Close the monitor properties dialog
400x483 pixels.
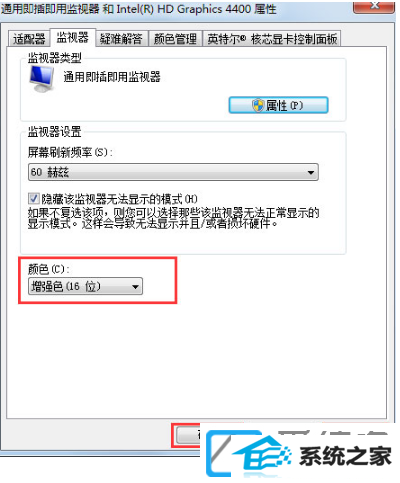[x=374, y=7]
